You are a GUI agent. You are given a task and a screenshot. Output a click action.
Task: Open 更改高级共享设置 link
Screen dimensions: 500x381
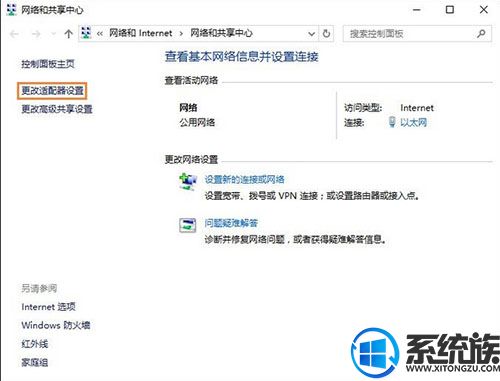57,109
